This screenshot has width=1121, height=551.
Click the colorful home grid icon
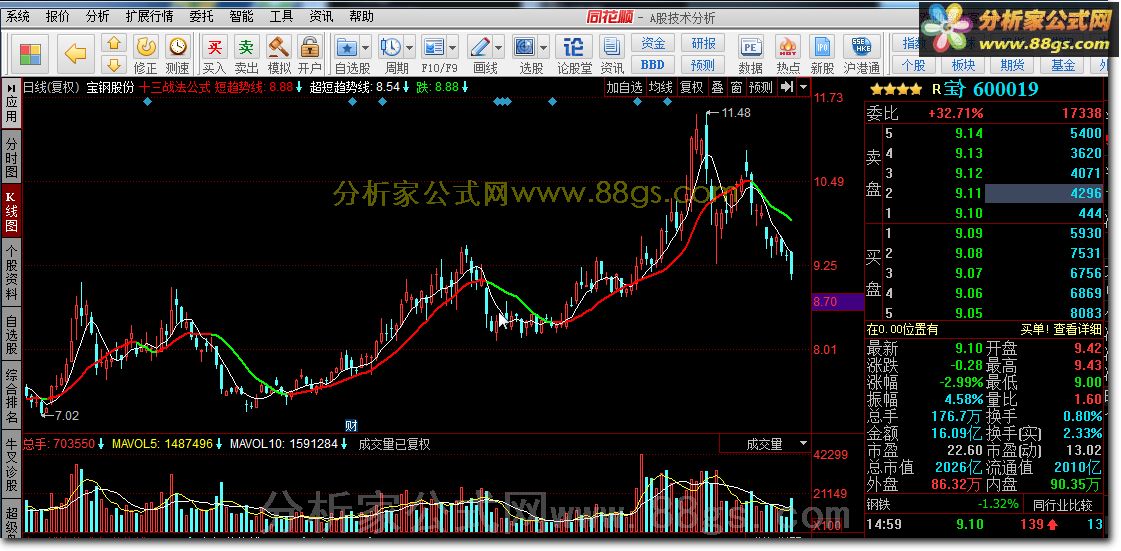(31, 54)
